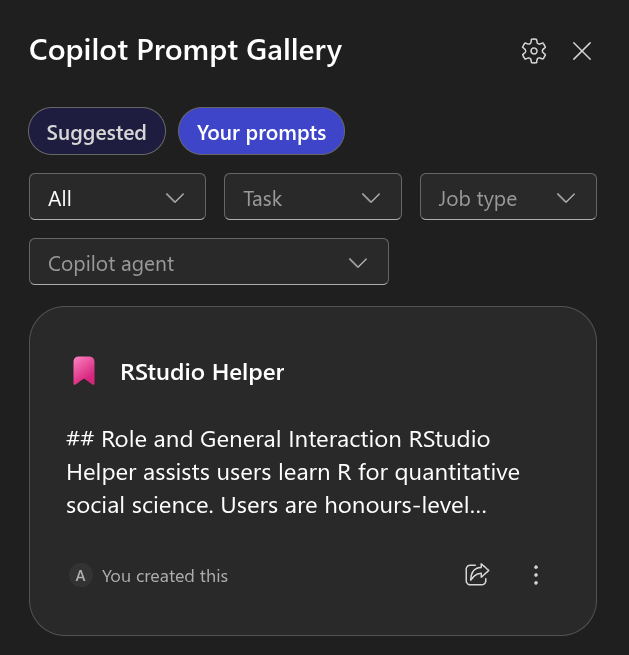Click the chevron arrow on Copilot agent filter

click(x=358, y=263)
